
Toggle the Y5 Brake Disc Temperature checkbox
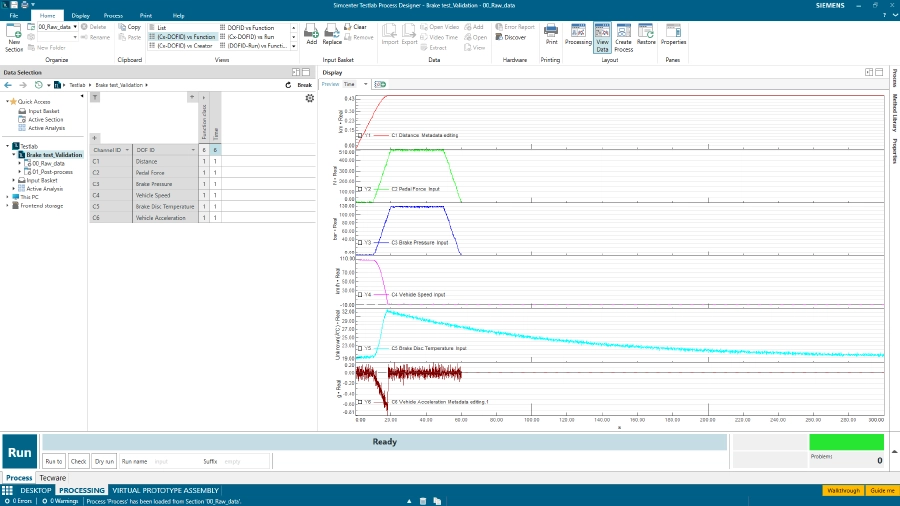[360, 349]
